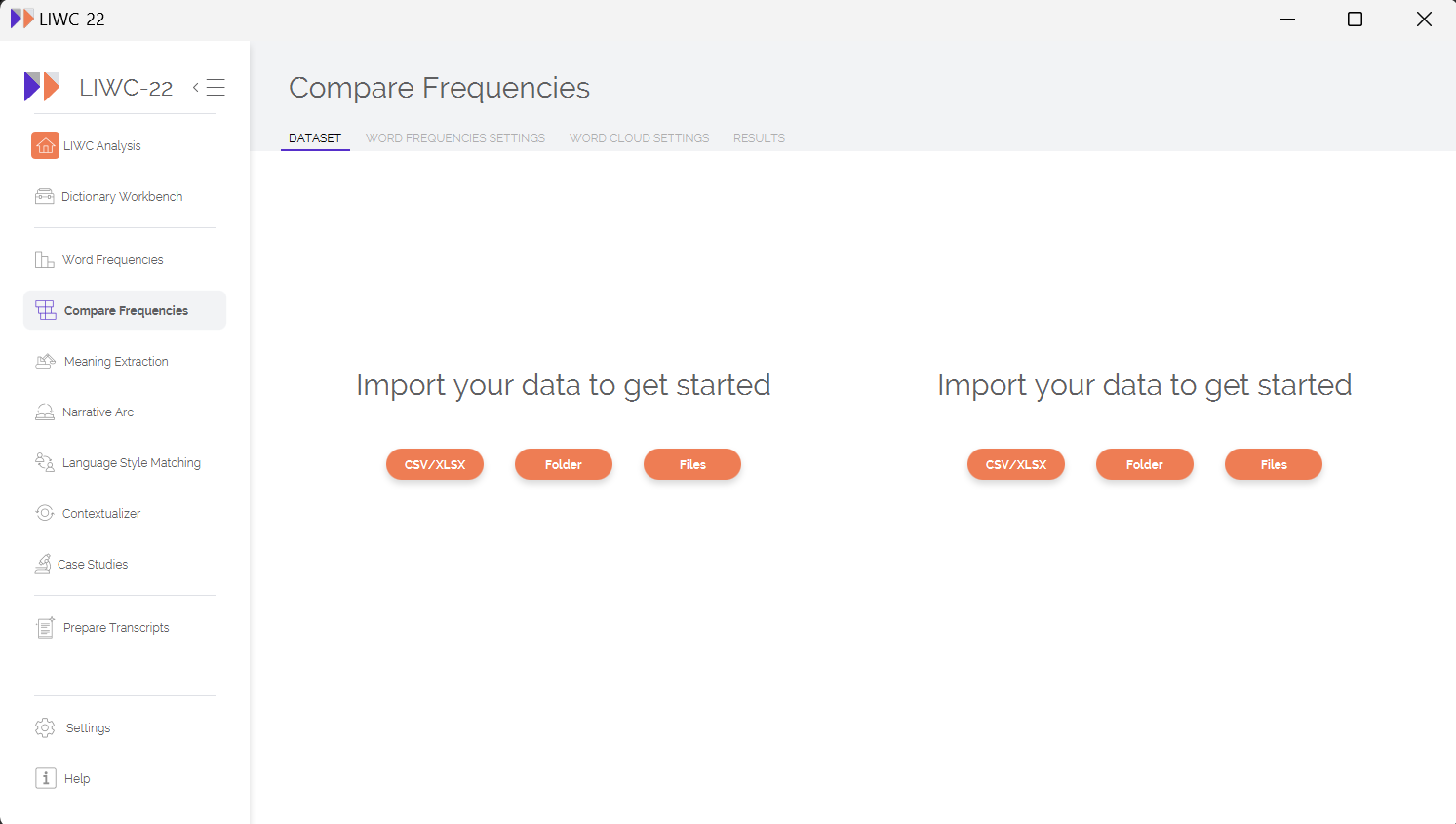Click the Case Studies microscope icon
Screen dimensions: 1456x824
click(x=43, y=564)
